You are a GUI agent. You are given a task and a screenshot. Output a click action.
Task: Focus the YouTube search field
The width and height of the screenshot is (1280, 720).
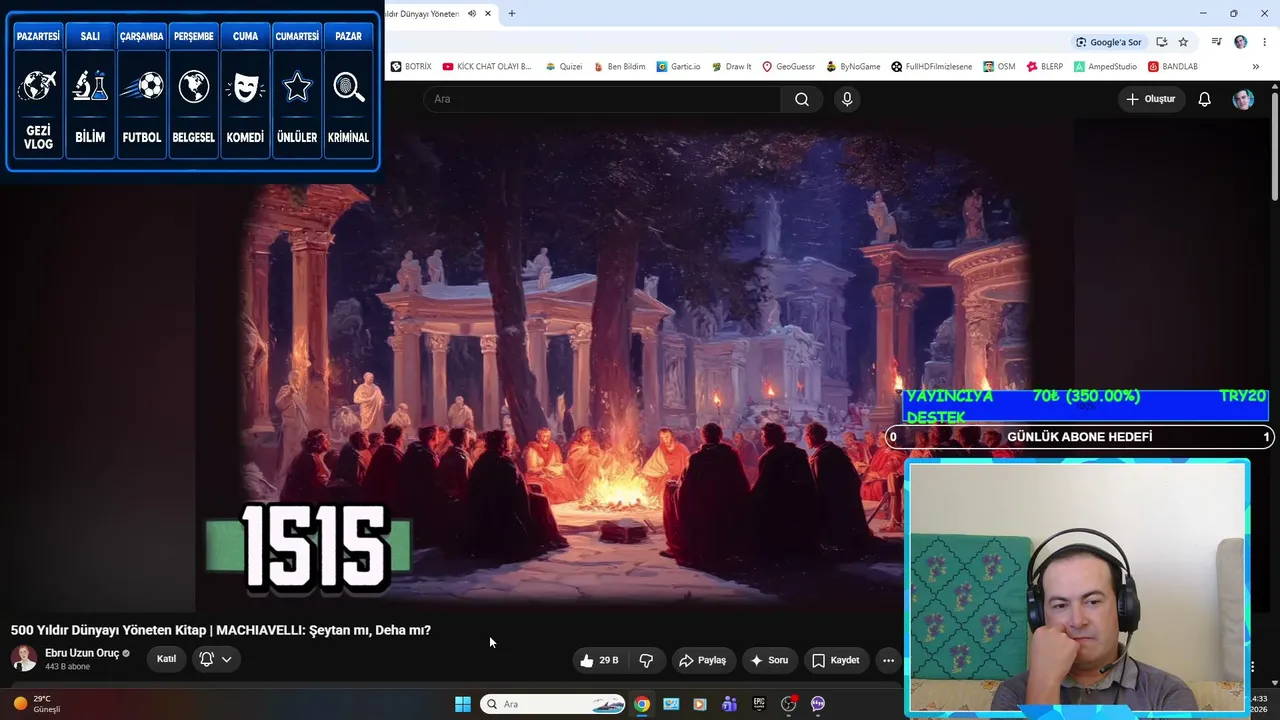(603, 99)
